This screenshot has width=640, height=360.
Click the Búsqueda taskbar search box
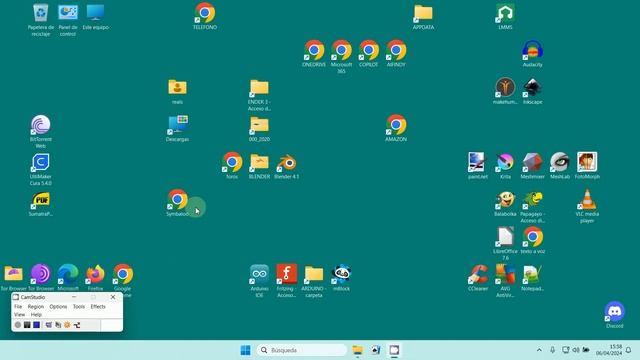[x=302, y=350]
